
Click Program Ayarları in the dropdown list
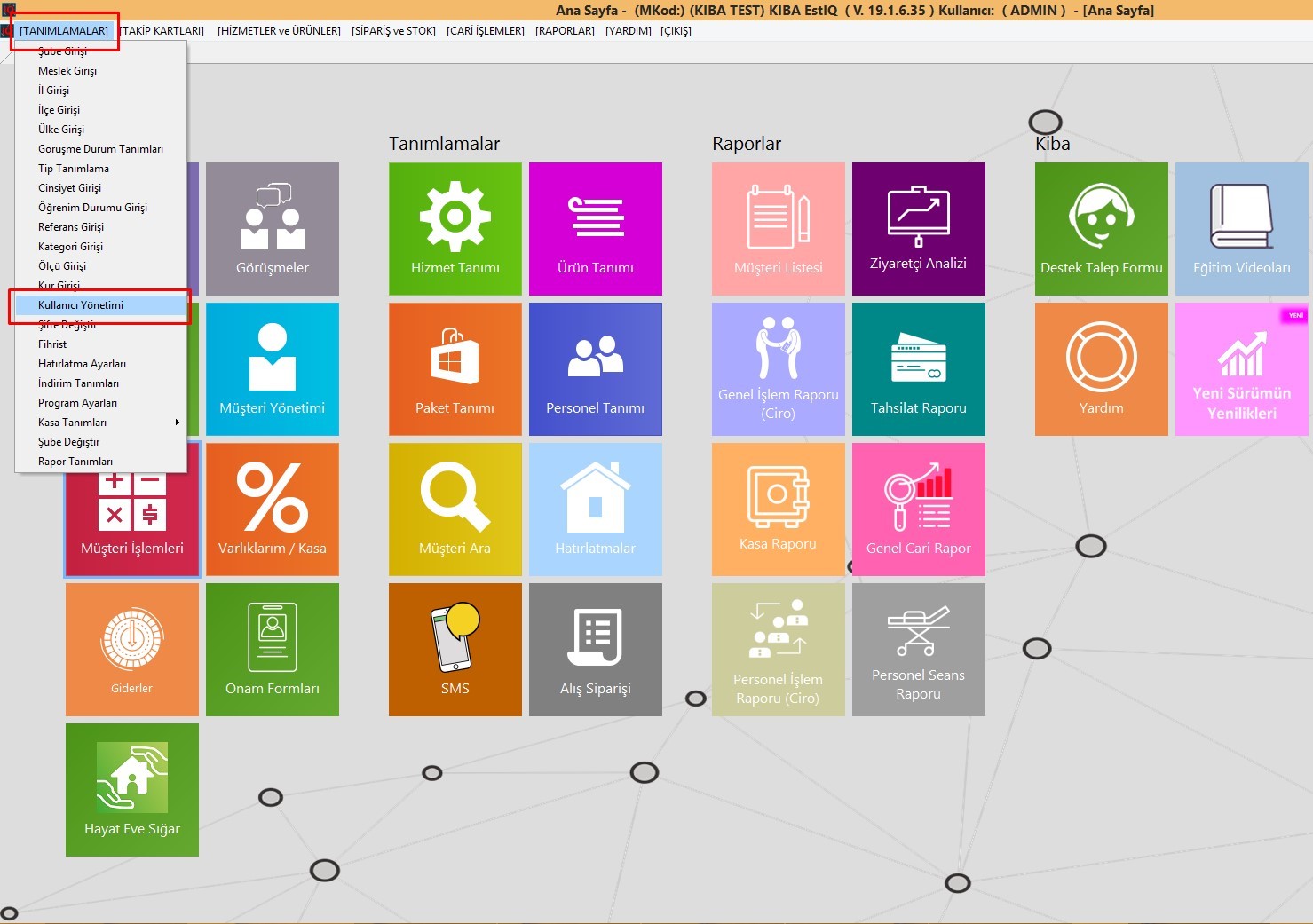click(x=77, y=403)
